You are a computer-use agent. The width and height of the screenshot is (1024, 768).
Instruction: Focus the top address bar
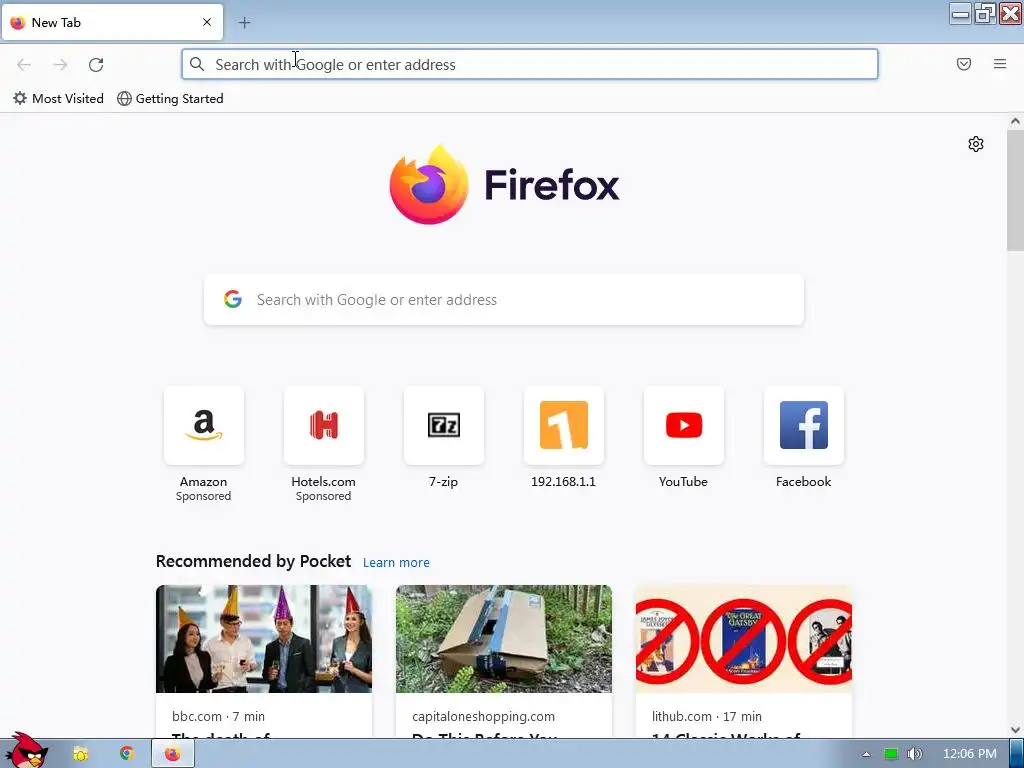tap(530, 65)
